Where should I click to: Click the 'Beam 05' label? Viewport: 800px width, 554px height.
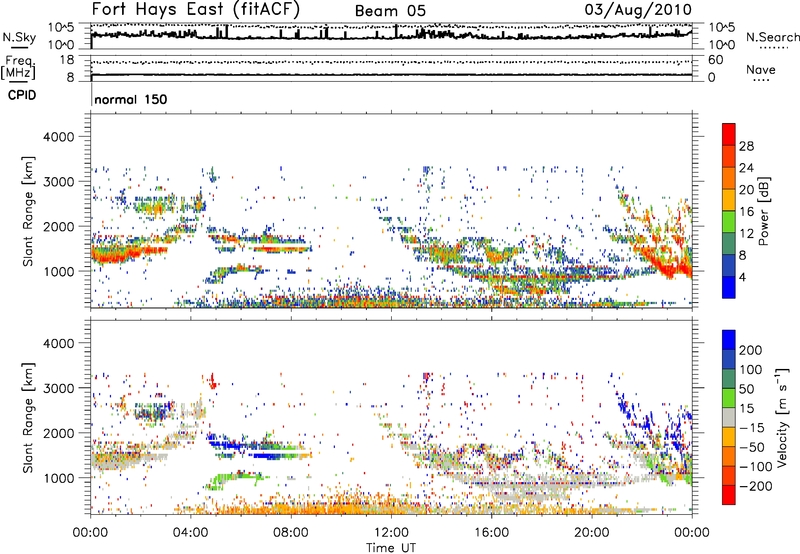[x=390, y=11]
